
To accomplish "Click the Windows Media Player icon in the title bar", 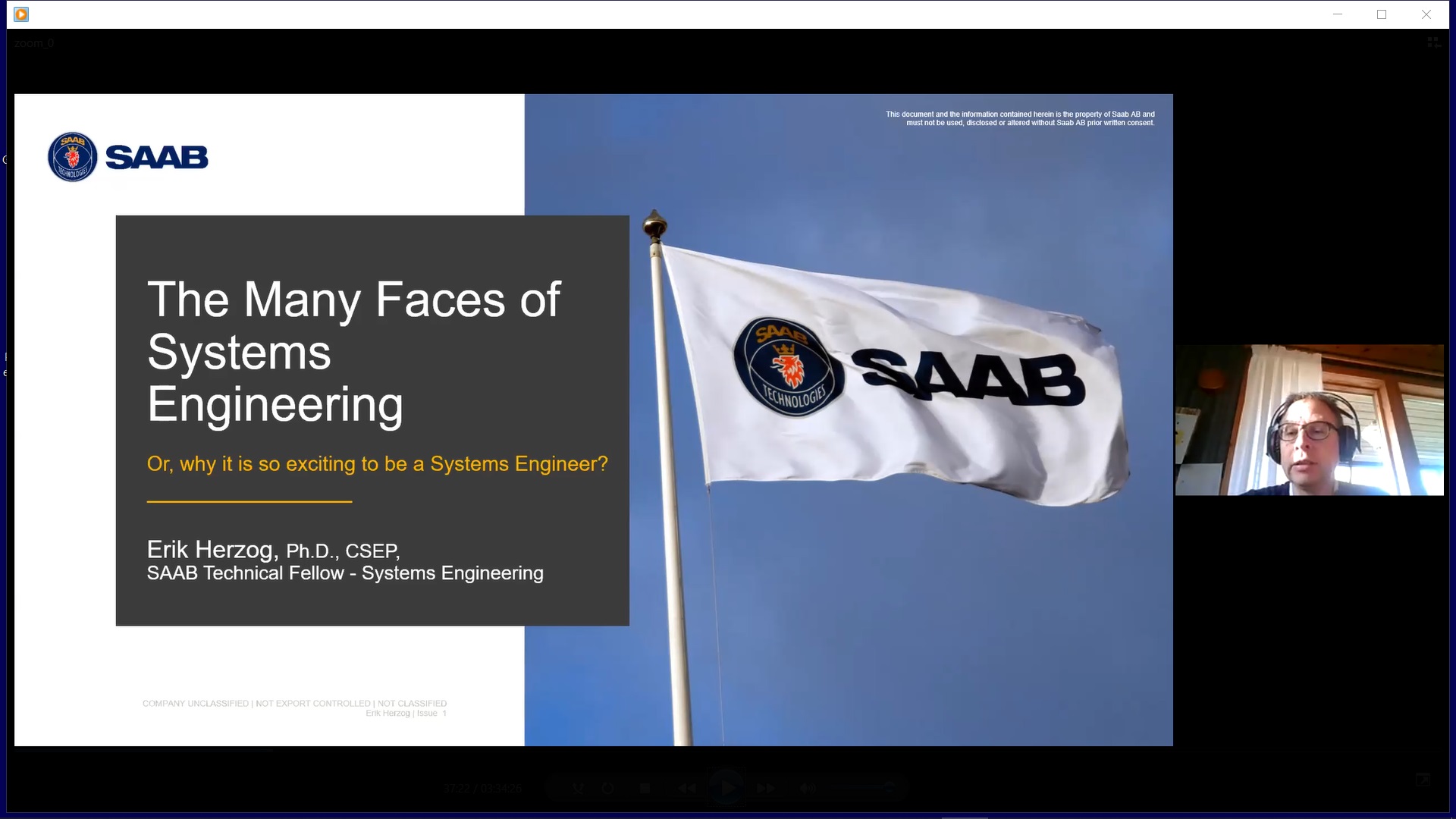I will point(21,14).
